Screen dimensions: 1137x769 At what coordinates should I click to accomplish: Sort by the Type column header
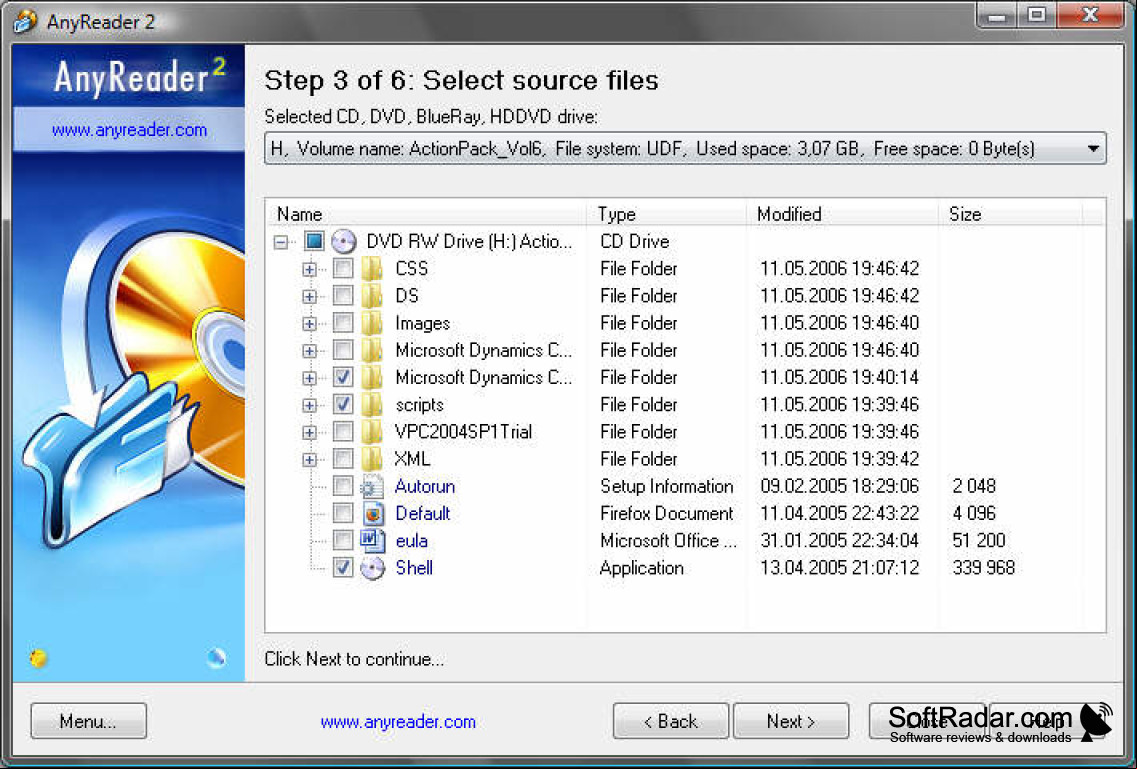[x=666, y=214]
